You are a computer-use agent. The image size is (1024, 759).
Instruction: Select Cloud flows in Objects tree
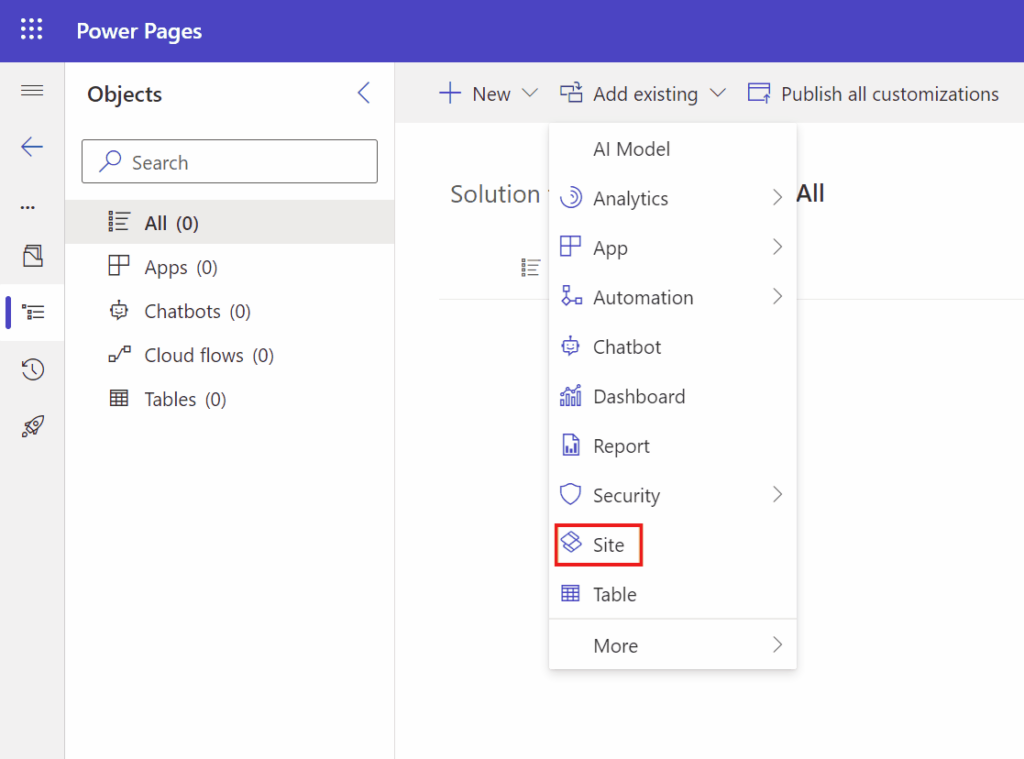pyautogui.click(x=207, y=355)
